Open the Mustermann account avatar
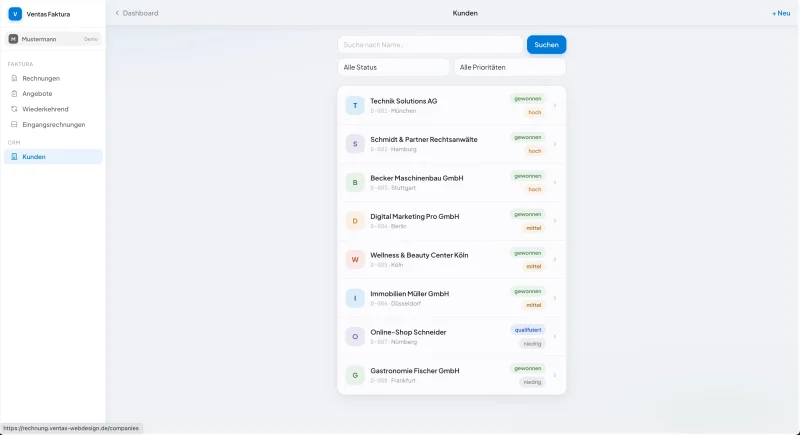Image resolution: width=800 pixels, height=435 pixels. pos(13,39)
